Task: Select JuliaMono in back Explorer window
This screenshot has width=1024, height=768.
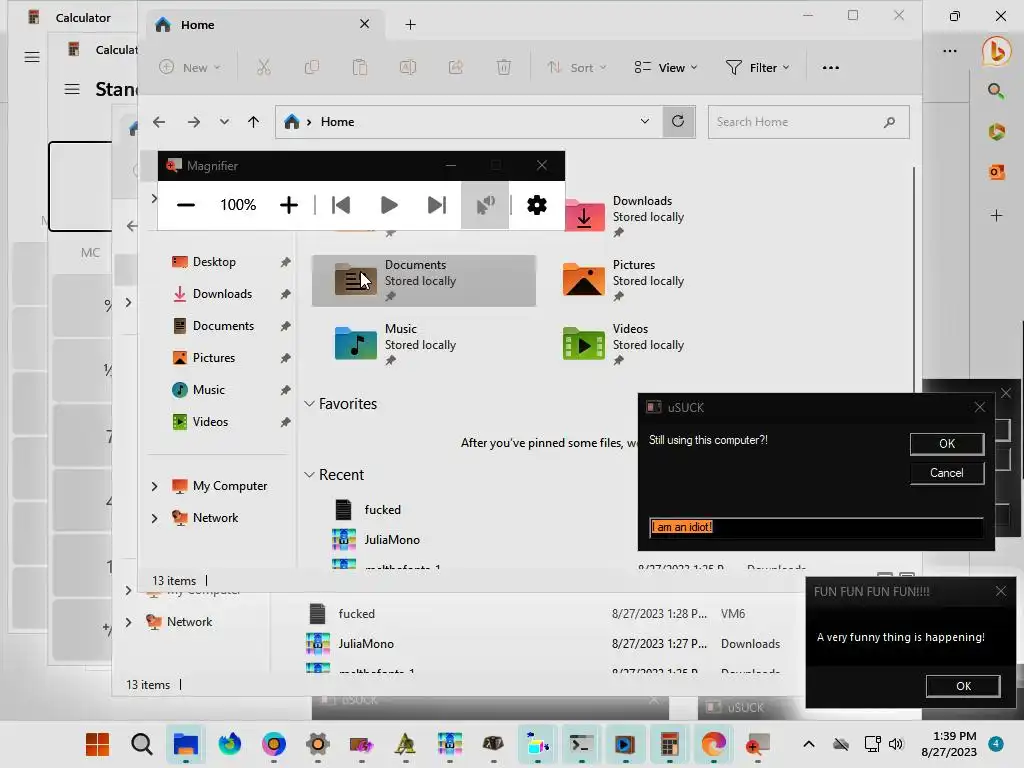Action: 366,644
